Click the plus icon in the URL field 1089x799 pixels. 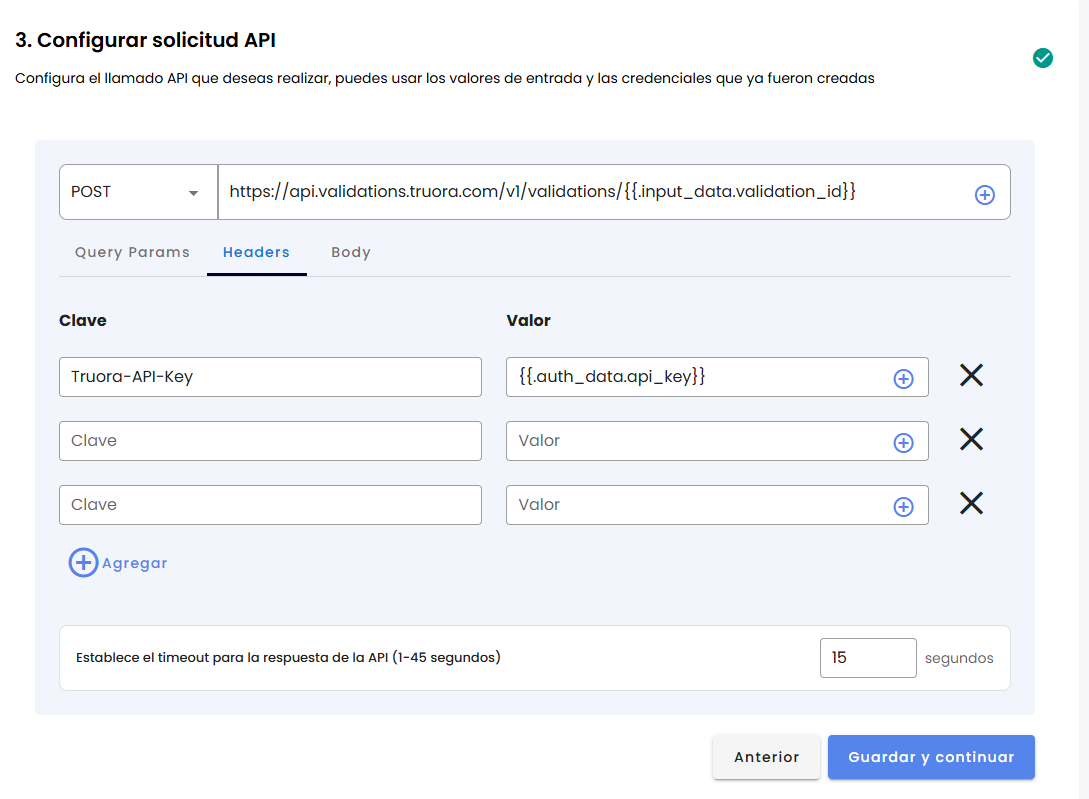(x=984, y=195)
